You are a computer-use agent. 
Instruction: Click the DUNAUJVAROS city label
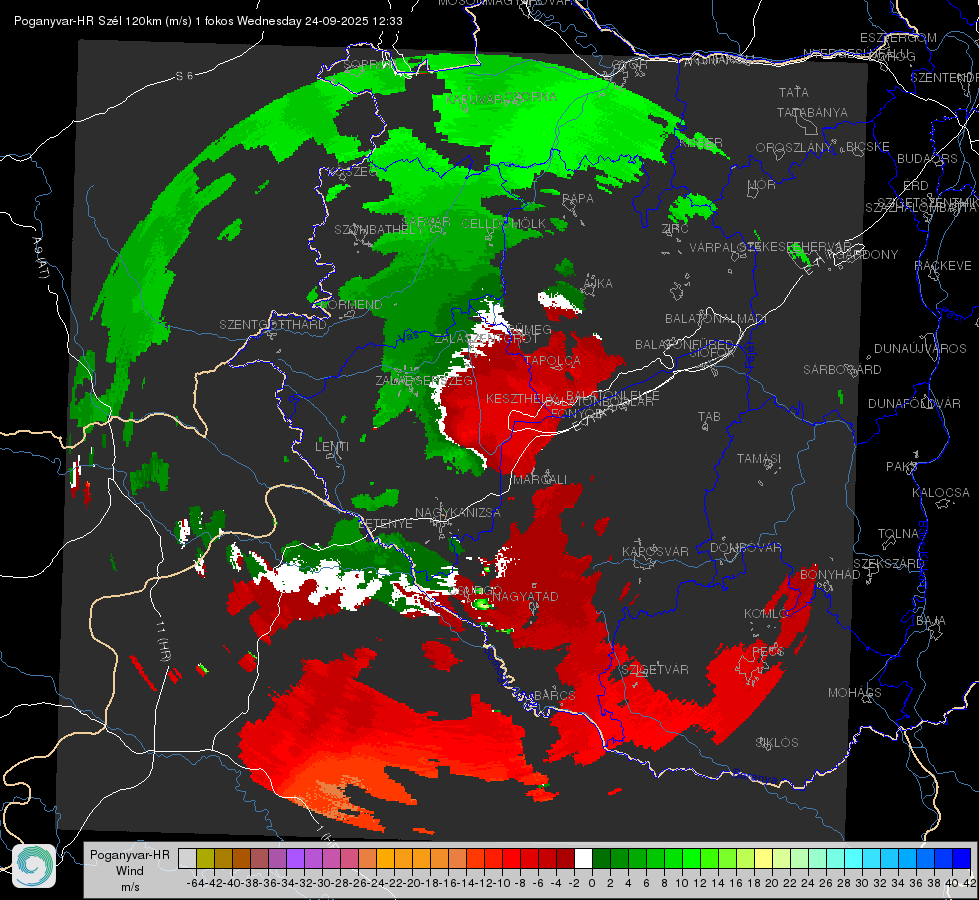click(920, 349)
